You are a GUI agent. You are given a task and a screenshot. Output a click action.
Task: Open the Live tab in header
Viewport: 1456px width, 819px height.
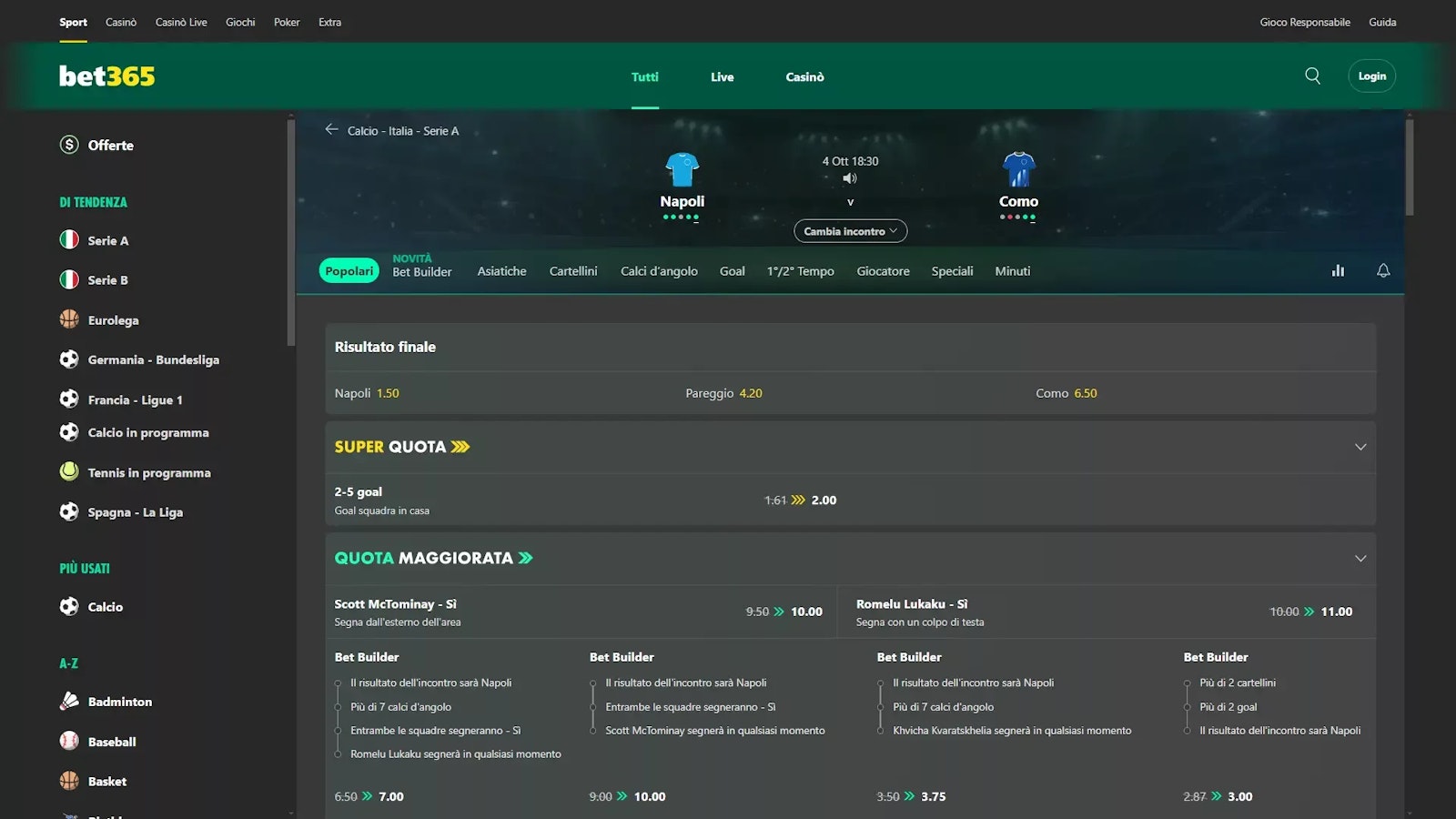(x=722, y=77)
